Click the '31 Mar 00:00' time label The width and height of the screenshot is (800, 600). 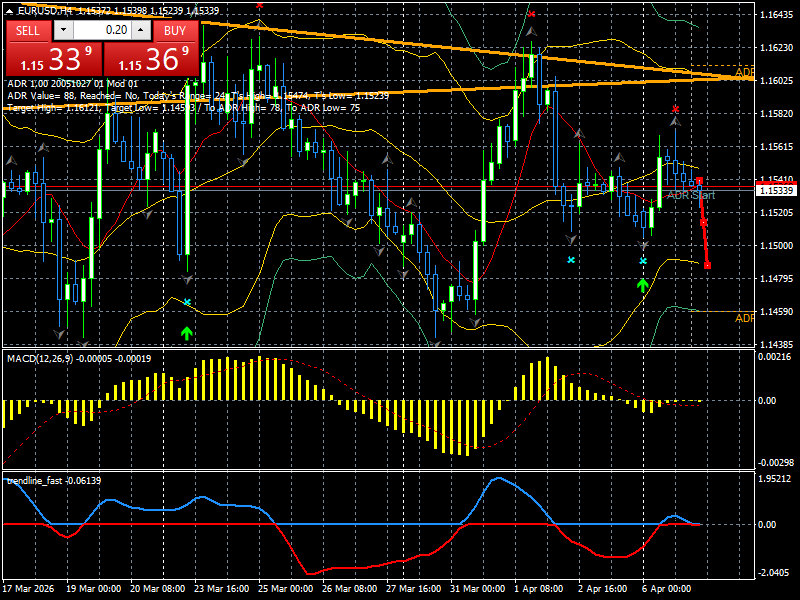(x=478, y=589)
